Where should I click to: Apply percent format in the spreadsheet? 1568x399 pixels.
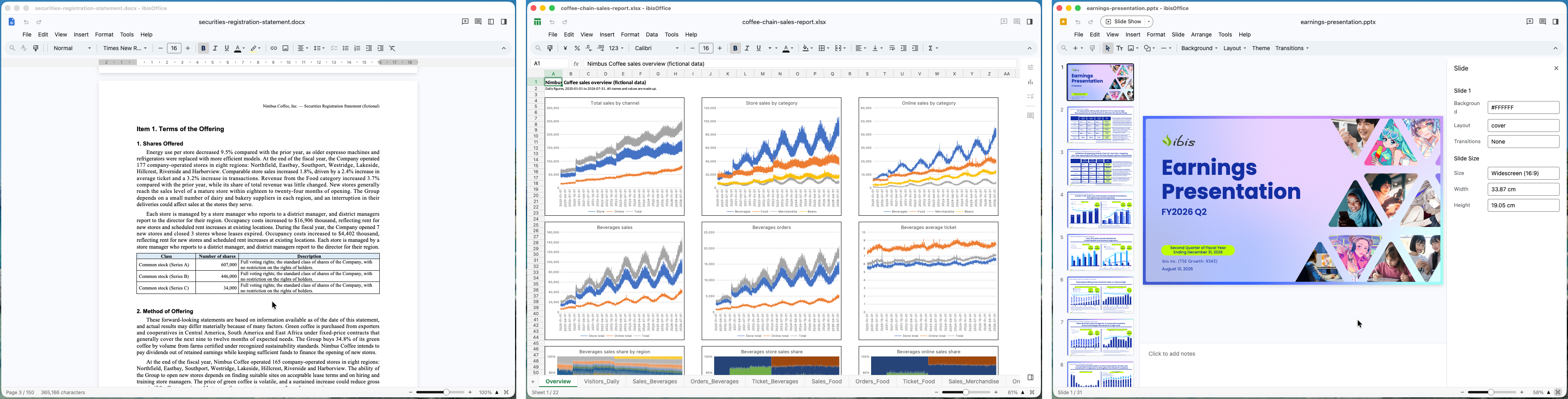(577, 49)
